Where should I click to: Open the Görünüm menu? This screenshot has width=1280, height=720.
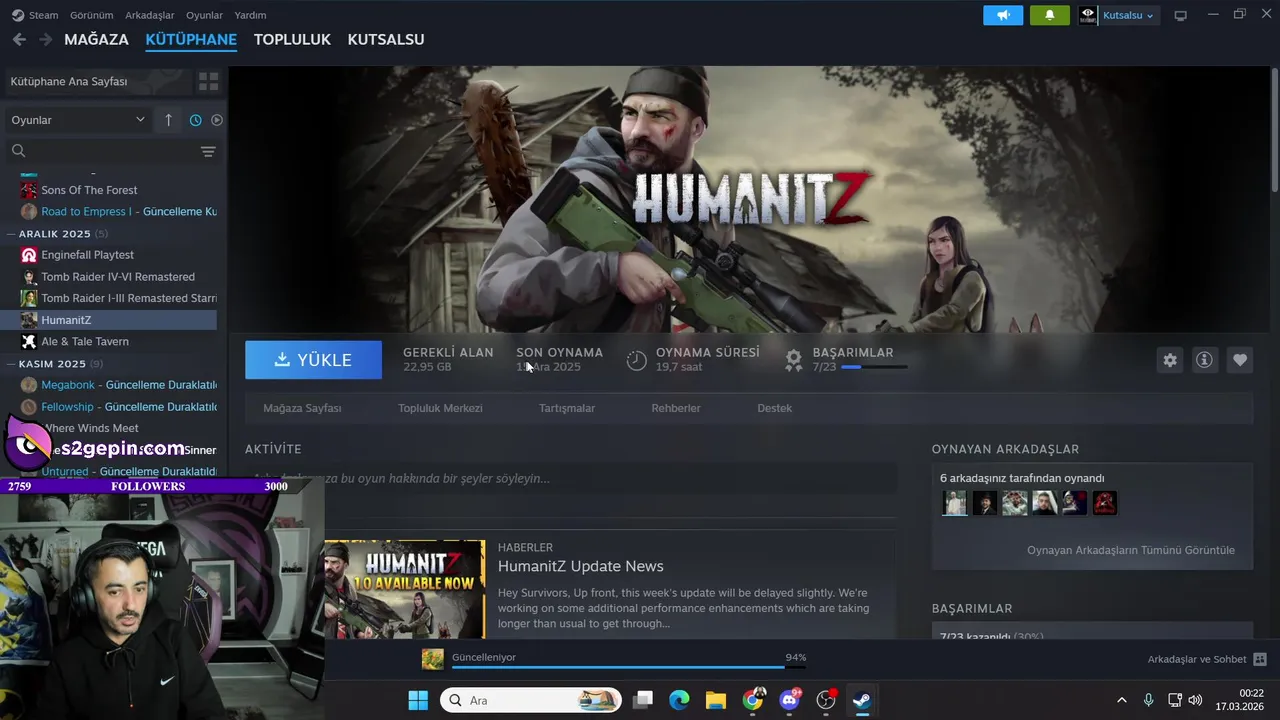(x=91, y=15)
